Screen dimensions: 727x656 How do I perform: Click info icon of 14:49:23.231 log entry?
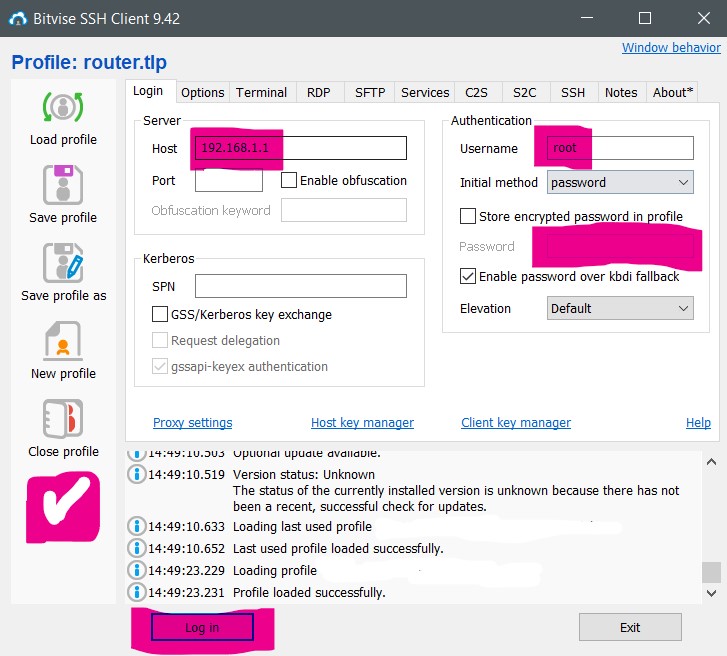[137, 592]
